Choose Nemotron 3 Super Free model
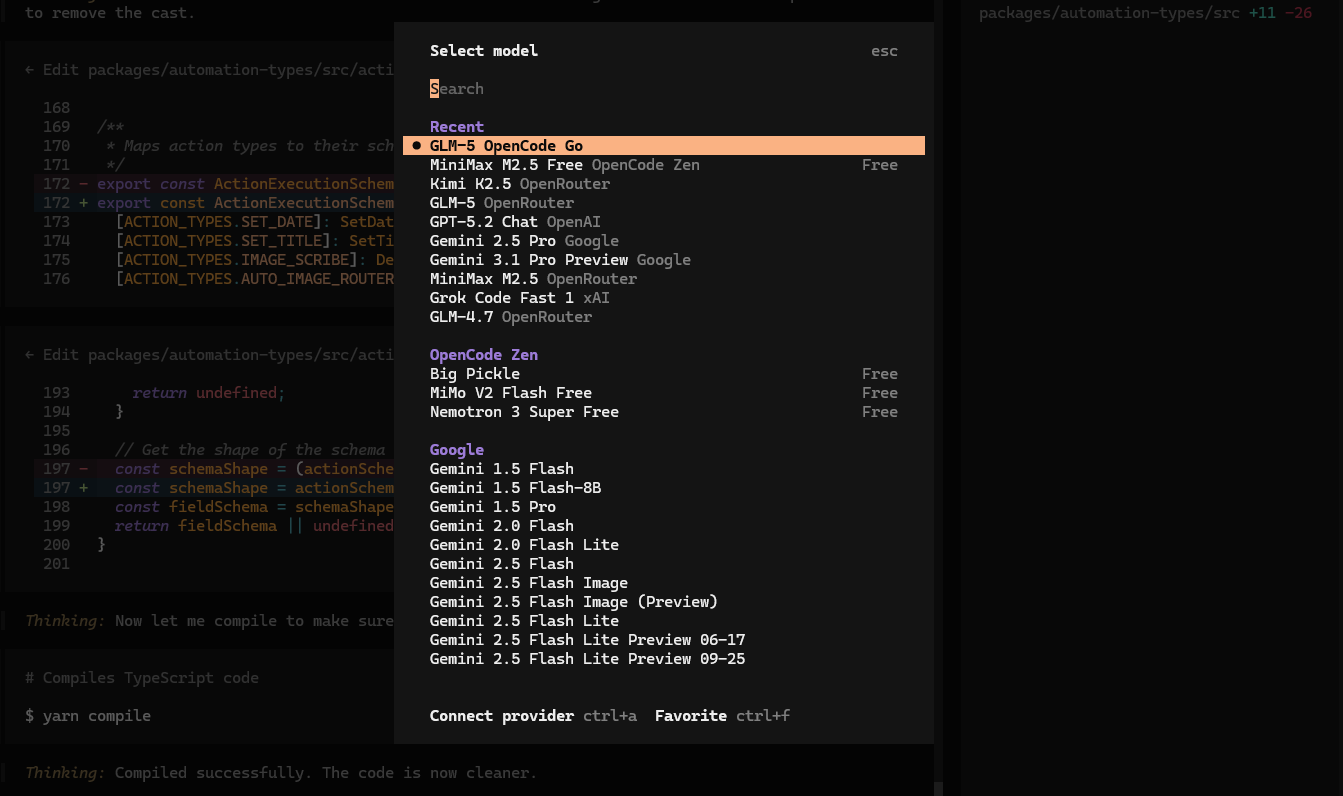The height and width of the screenshot is (796, 1343). pyautogui.click(x=664, y=412)
